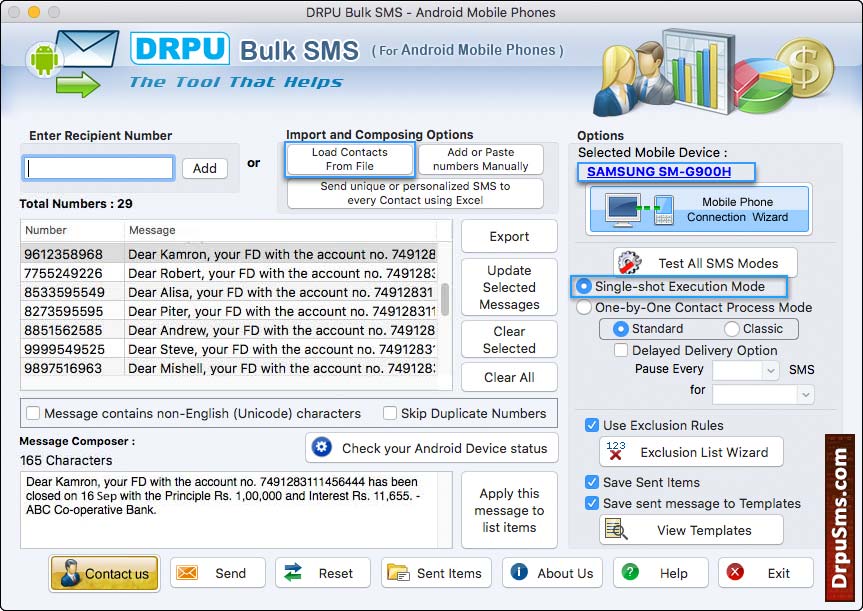
Task: Click the Test All SMS Modes gear icon
Action: point(630,263)
